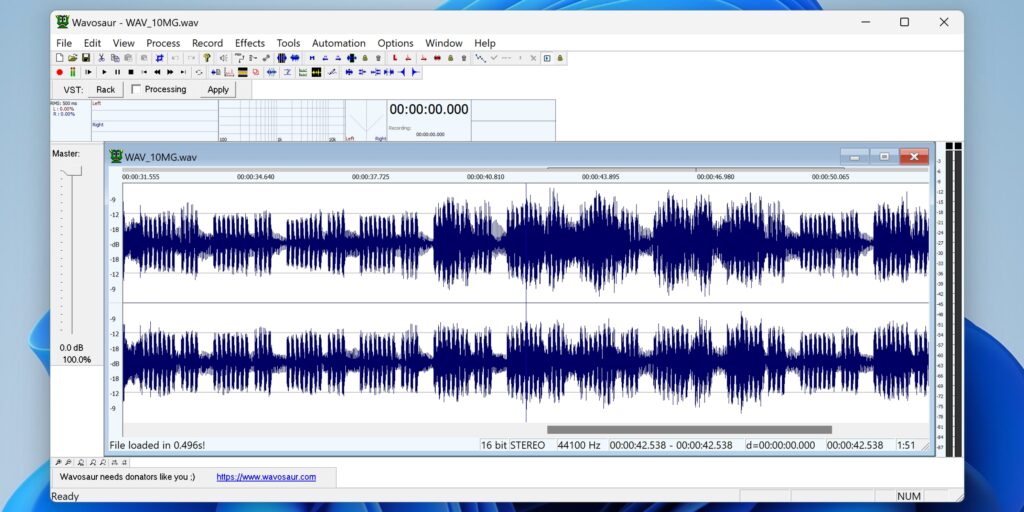The image size is (1024, 512).
Task: Create a new file with the toolbar icon
Action: (x=59, y=58)
